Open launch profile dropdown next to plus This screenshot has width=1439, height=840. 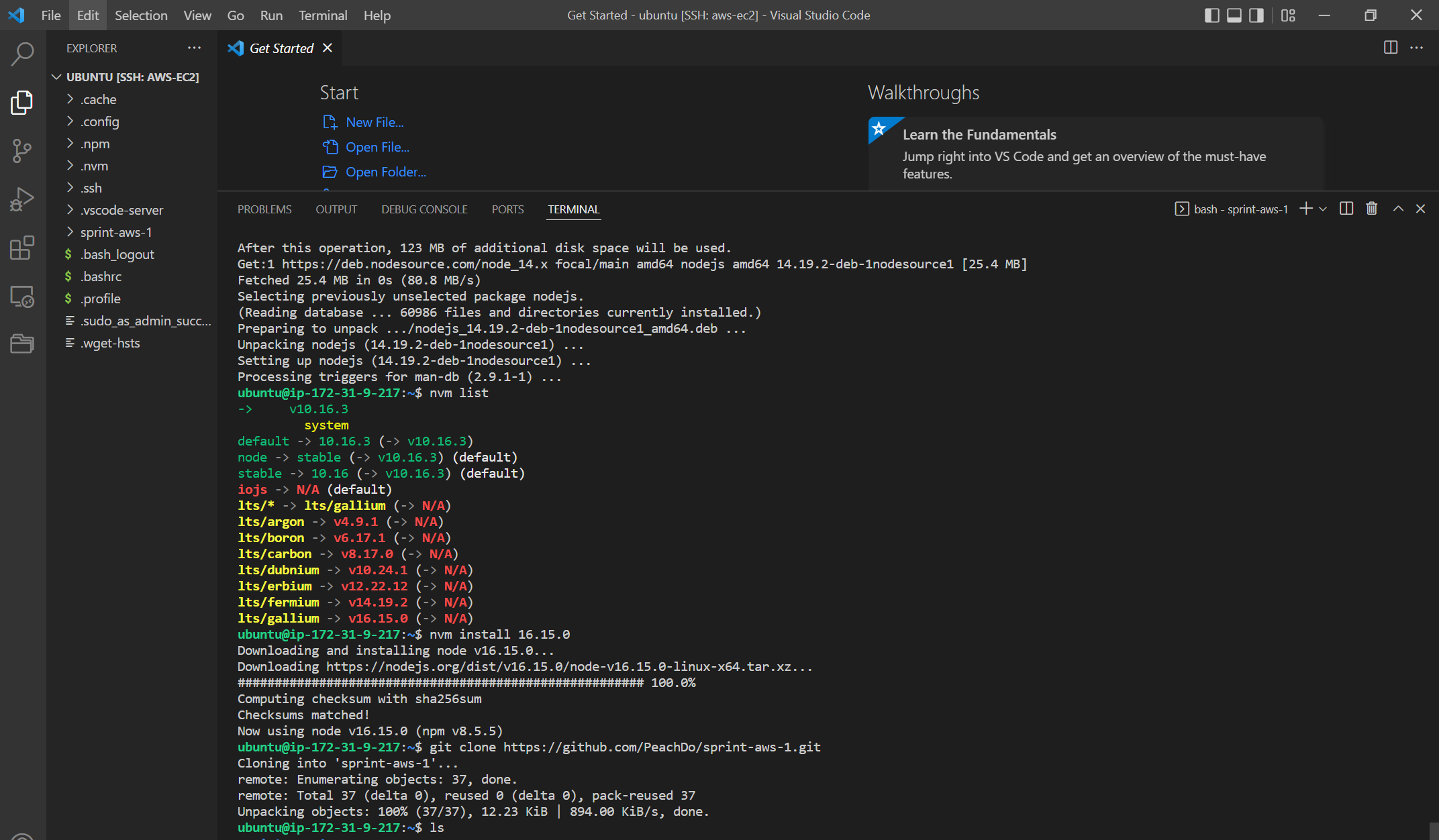[1323, 209]
